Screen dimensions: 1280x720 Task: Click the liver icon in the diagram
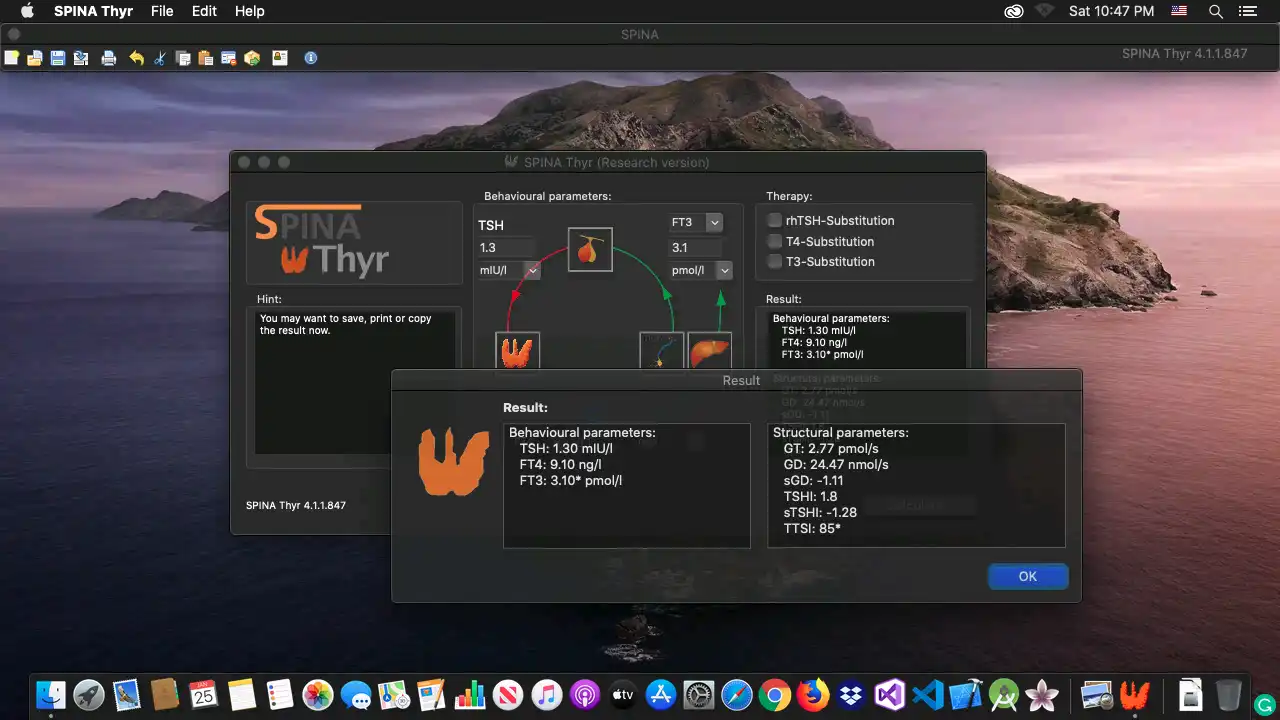pos(709,350)
